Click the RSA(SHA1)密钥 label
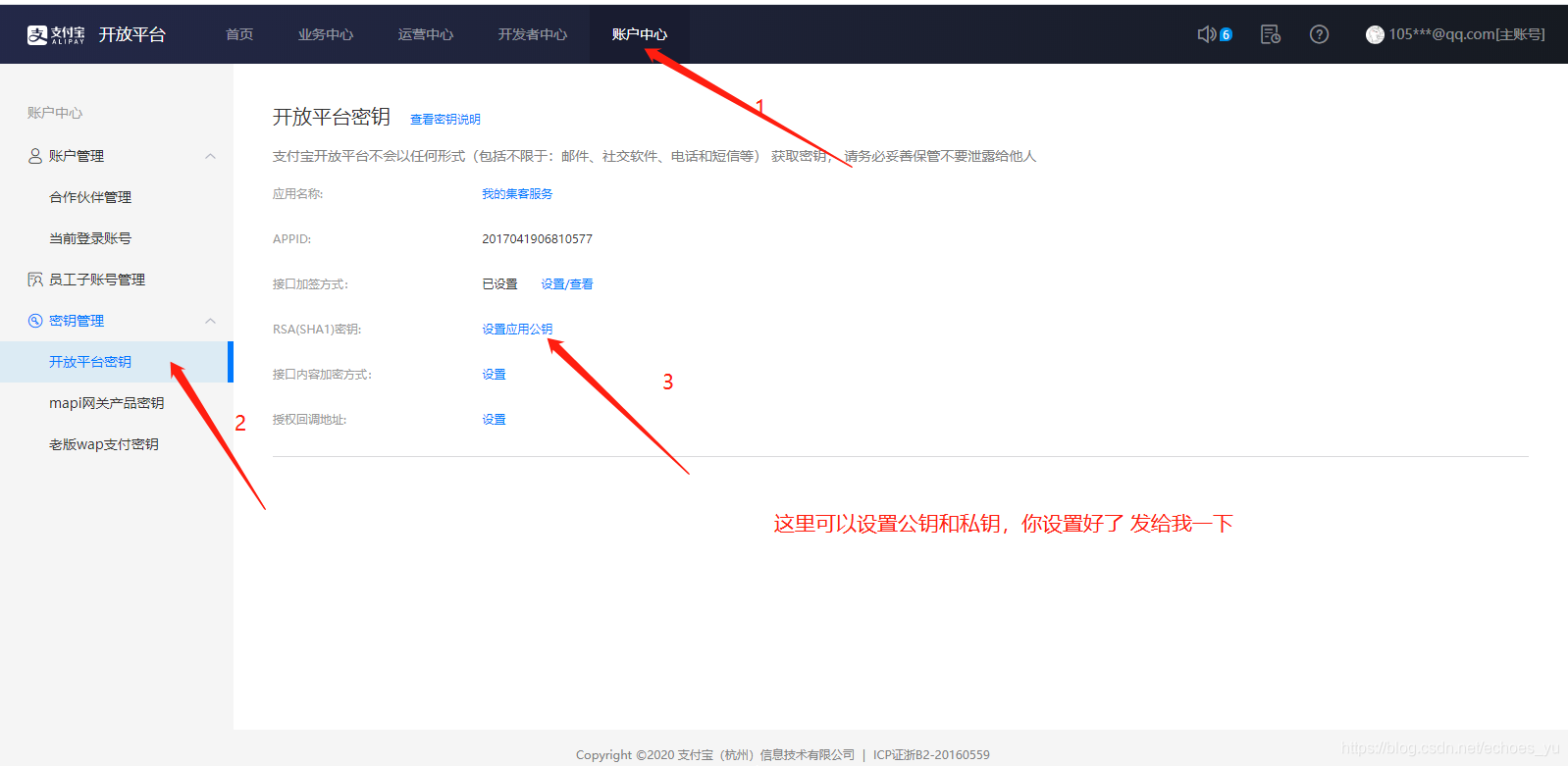This screenshot has width=1568, height=766. [317, 330]
